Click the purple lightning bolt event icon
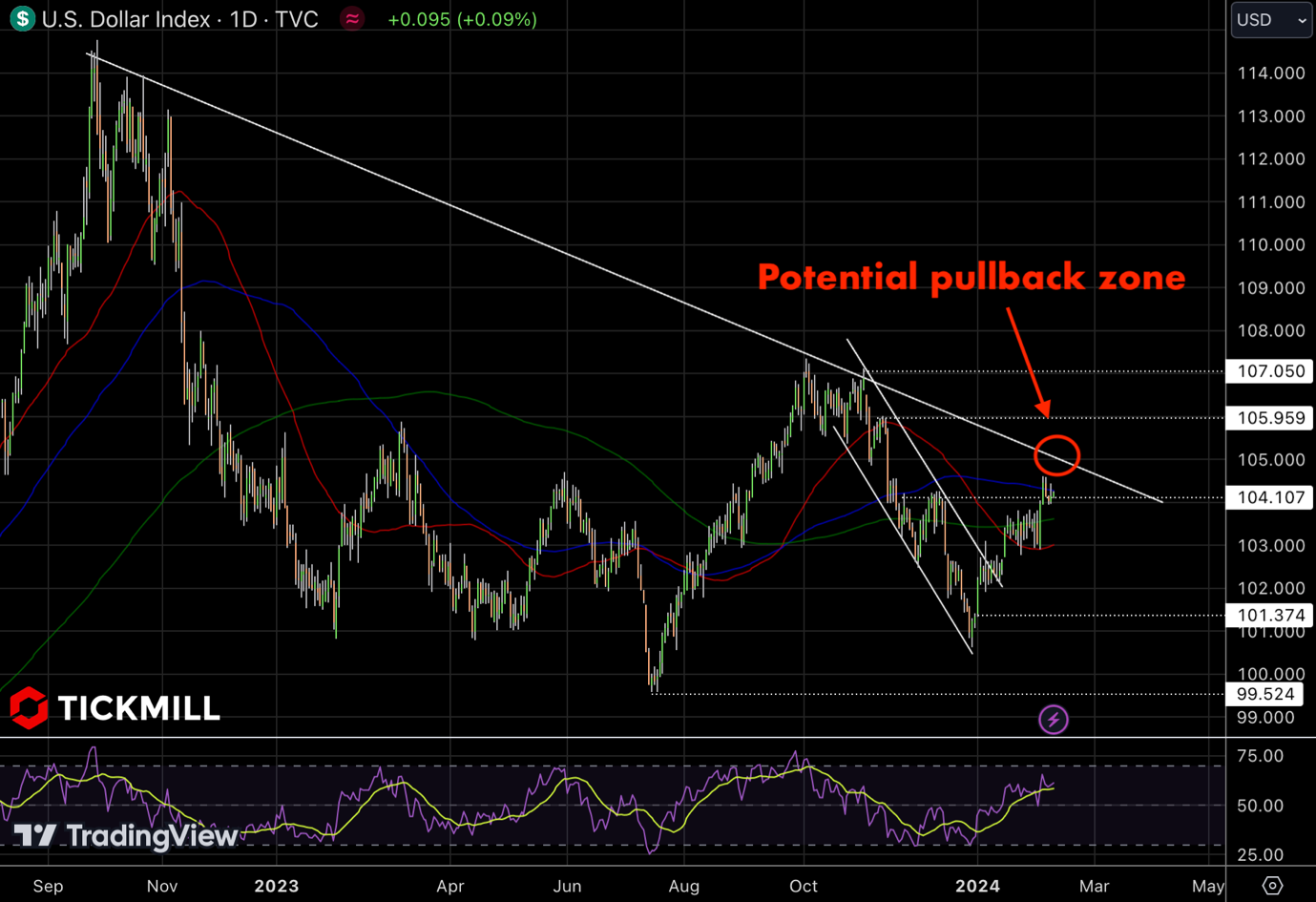 click(1054, 720)
